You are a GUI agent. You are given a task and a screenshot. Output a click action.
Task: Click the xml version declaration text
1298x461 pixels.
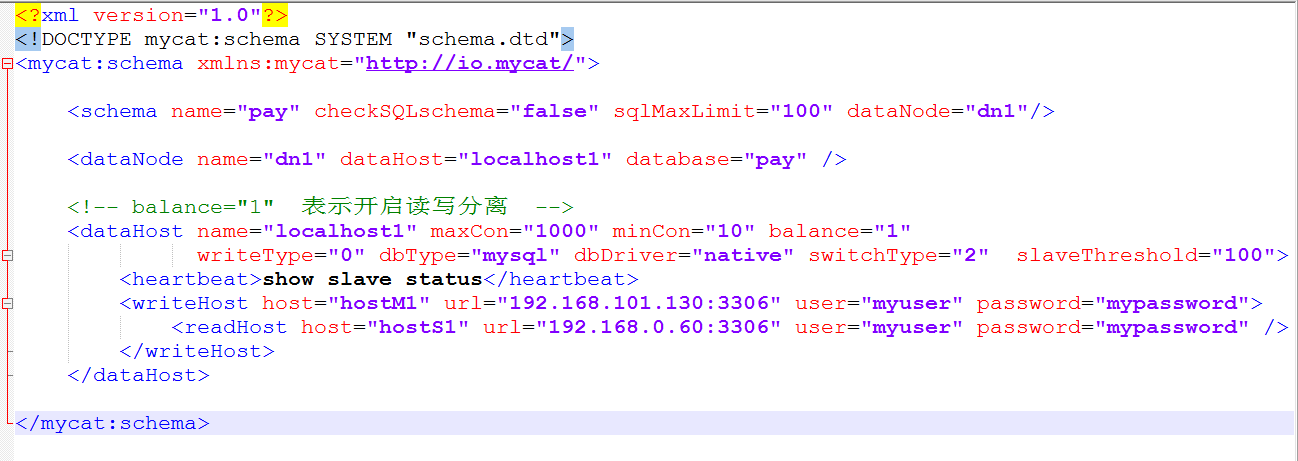[152, 16]
